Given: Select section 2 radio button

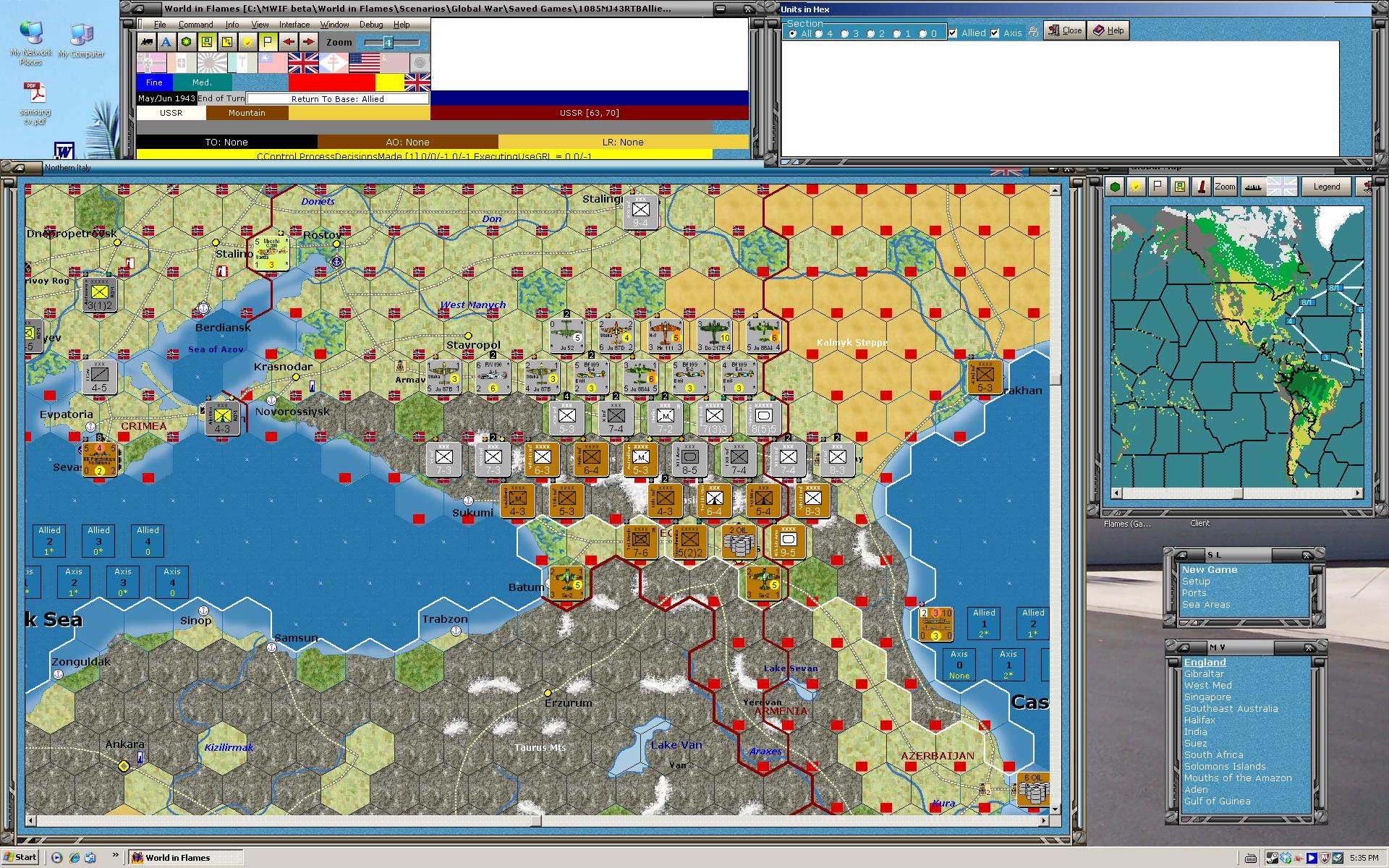Looking at the screenshot, I should 870,33.
